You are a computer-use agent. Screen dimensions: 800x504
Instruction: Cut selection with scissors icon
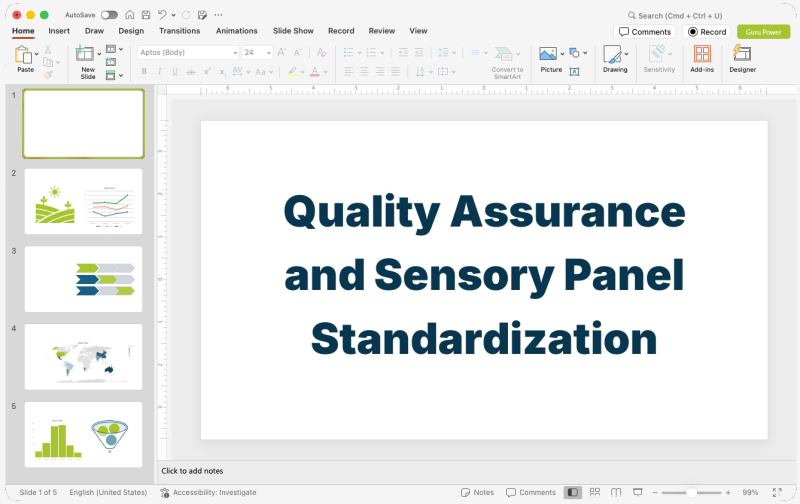47,49
